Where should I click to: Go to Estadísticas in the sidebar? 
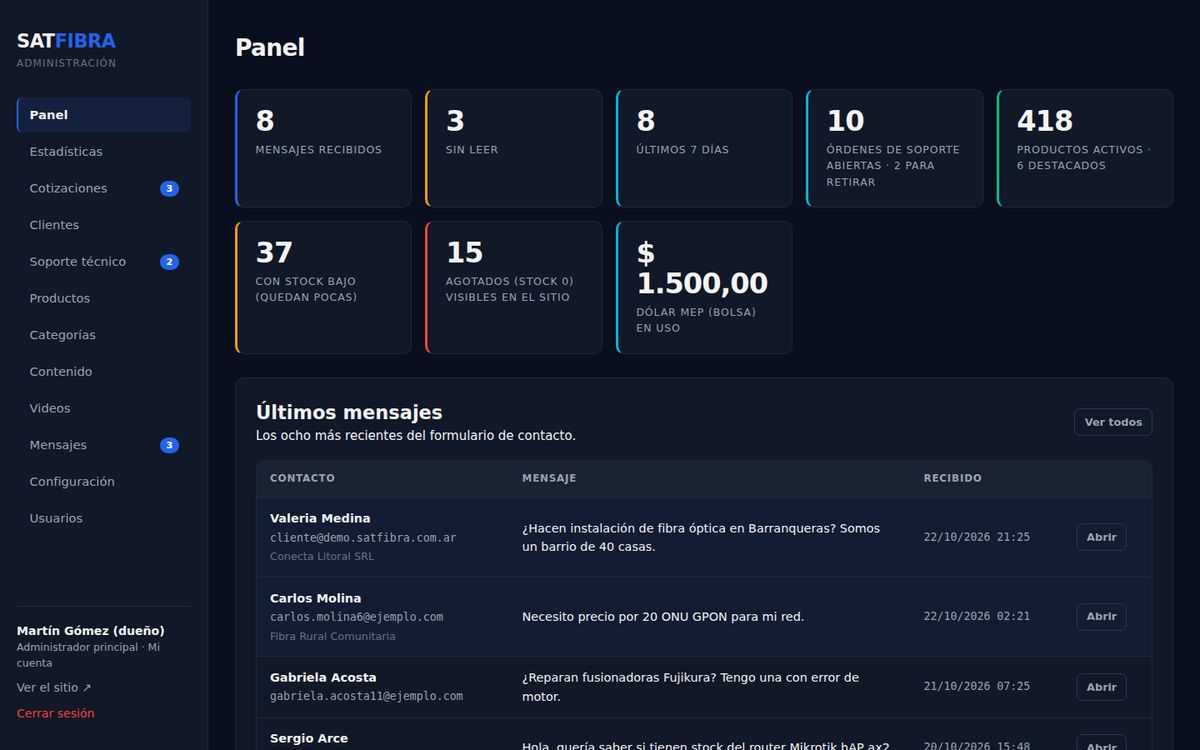104,152
